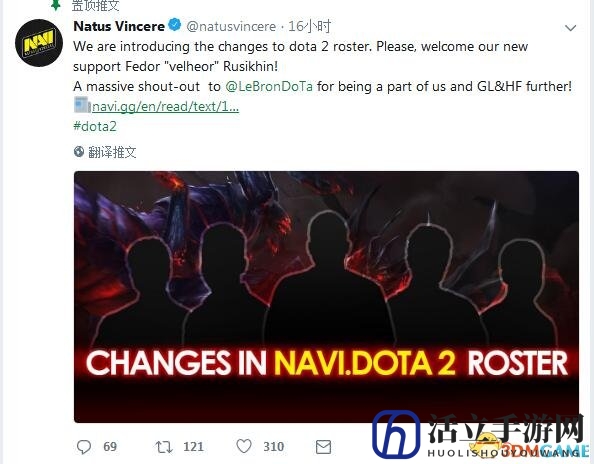The height and width of the screenshot is (464, 594).
Task: Click the blue verified badge
Action: click(x=175, y=25)
